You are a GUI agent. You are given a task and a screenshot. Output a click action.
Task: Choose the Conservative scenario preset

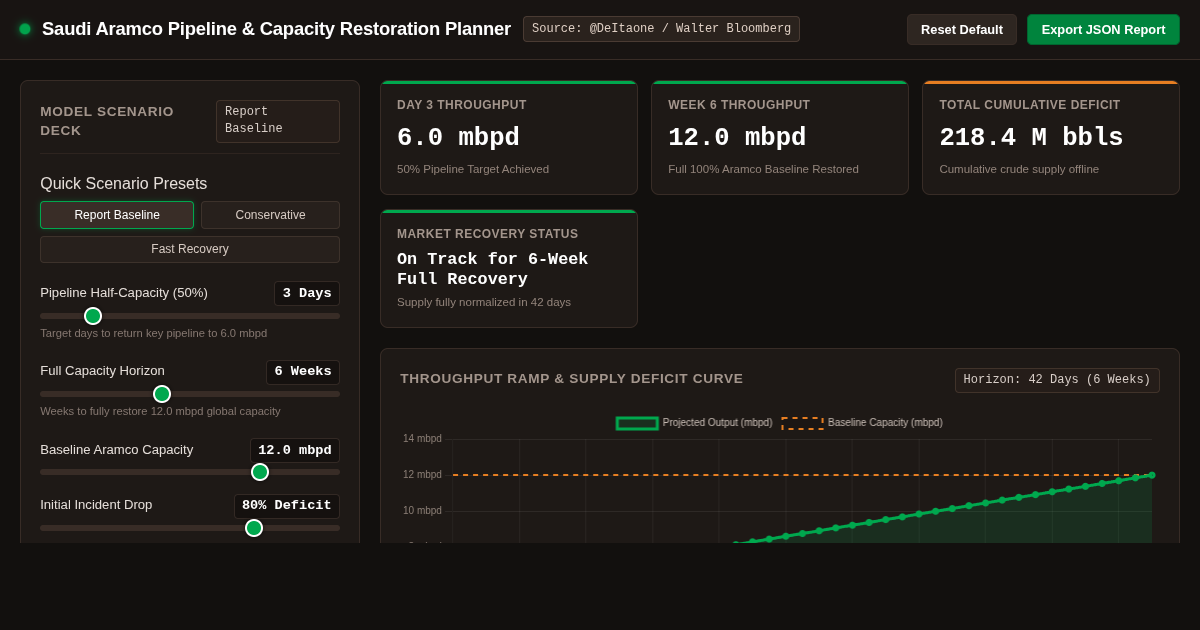pos(270,215)
